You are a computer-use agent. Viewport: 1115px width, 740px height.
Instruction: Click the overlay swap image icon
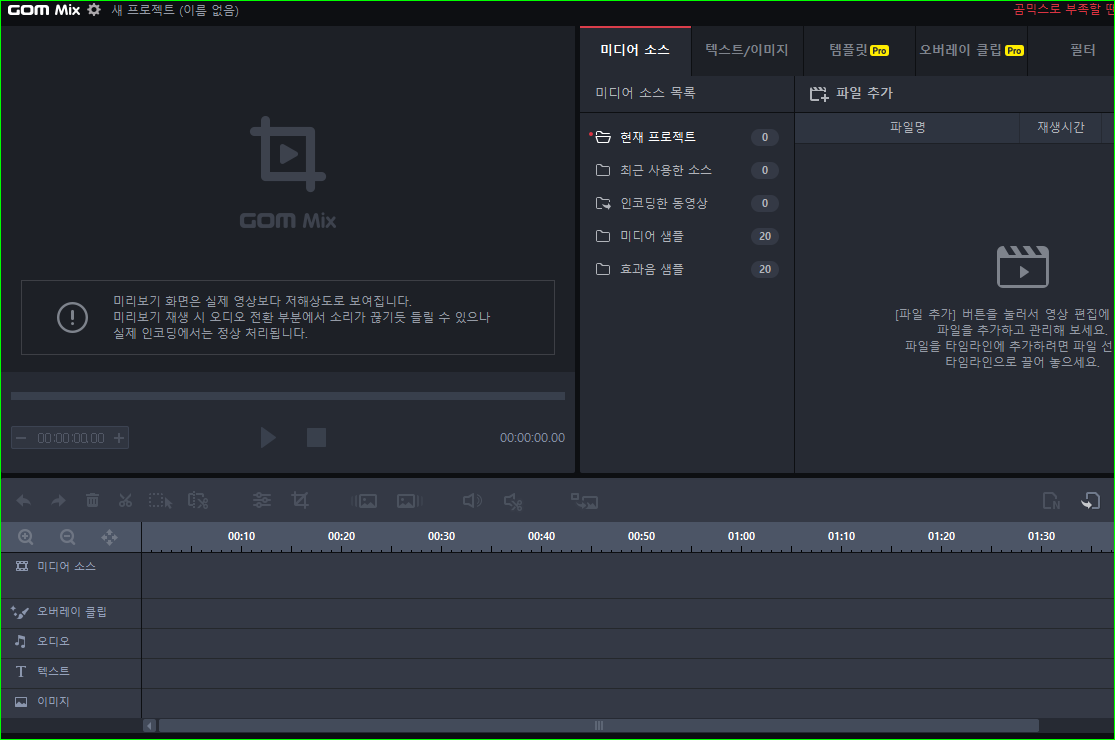coord(585,502)
